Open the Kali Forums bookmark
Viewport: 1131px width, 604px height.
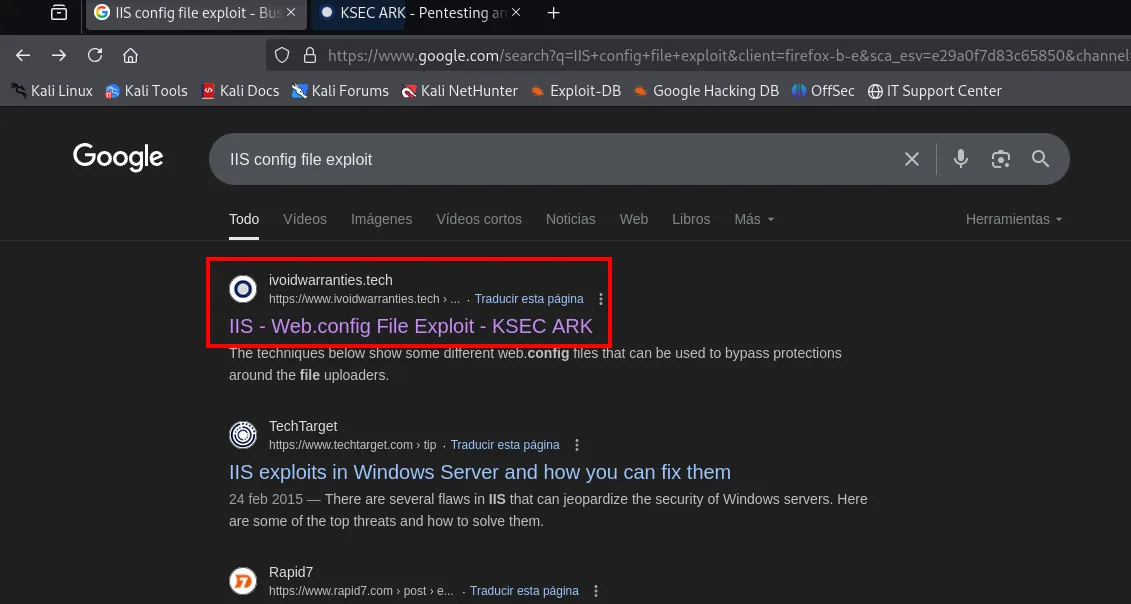[x=340, y=91]
